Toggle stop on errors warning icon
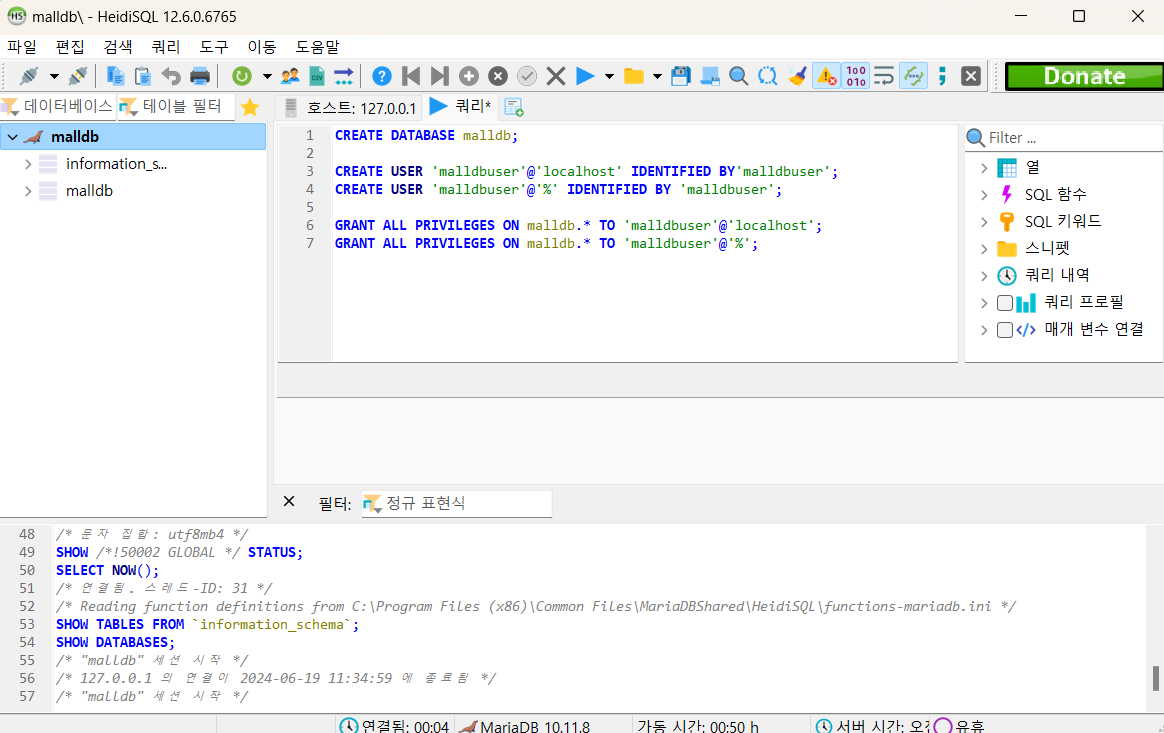This screenshot has width=1164, height=733. (826, 76)
